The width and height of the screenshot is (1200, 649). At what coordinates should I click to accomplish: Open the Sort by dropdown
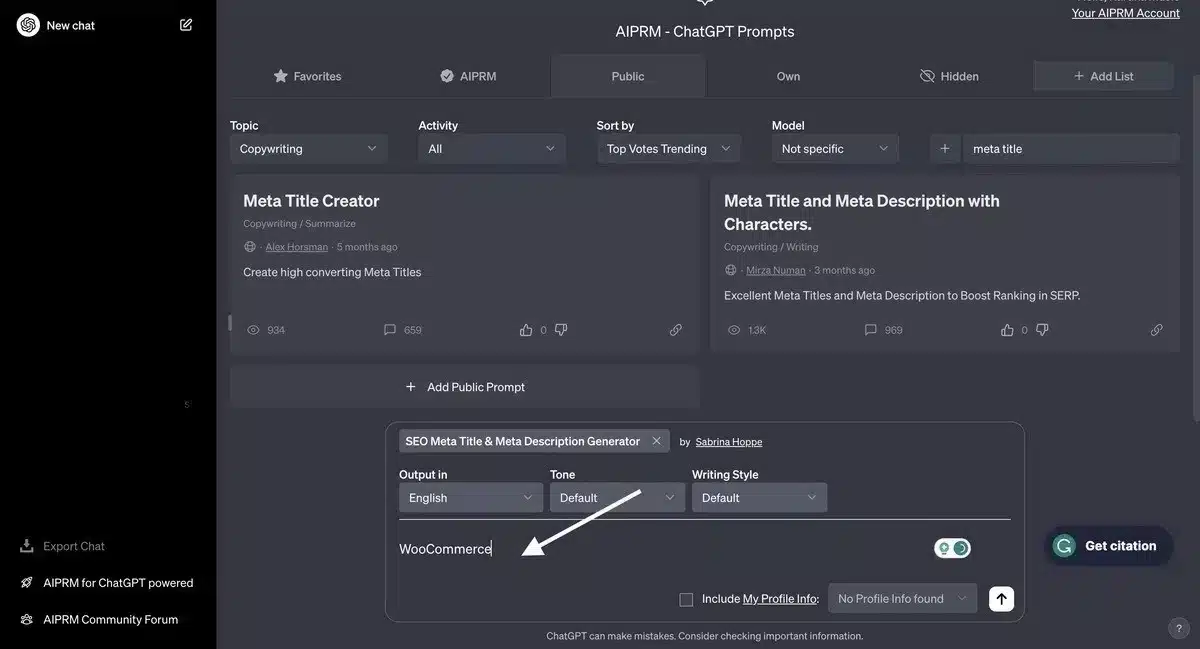669,149
